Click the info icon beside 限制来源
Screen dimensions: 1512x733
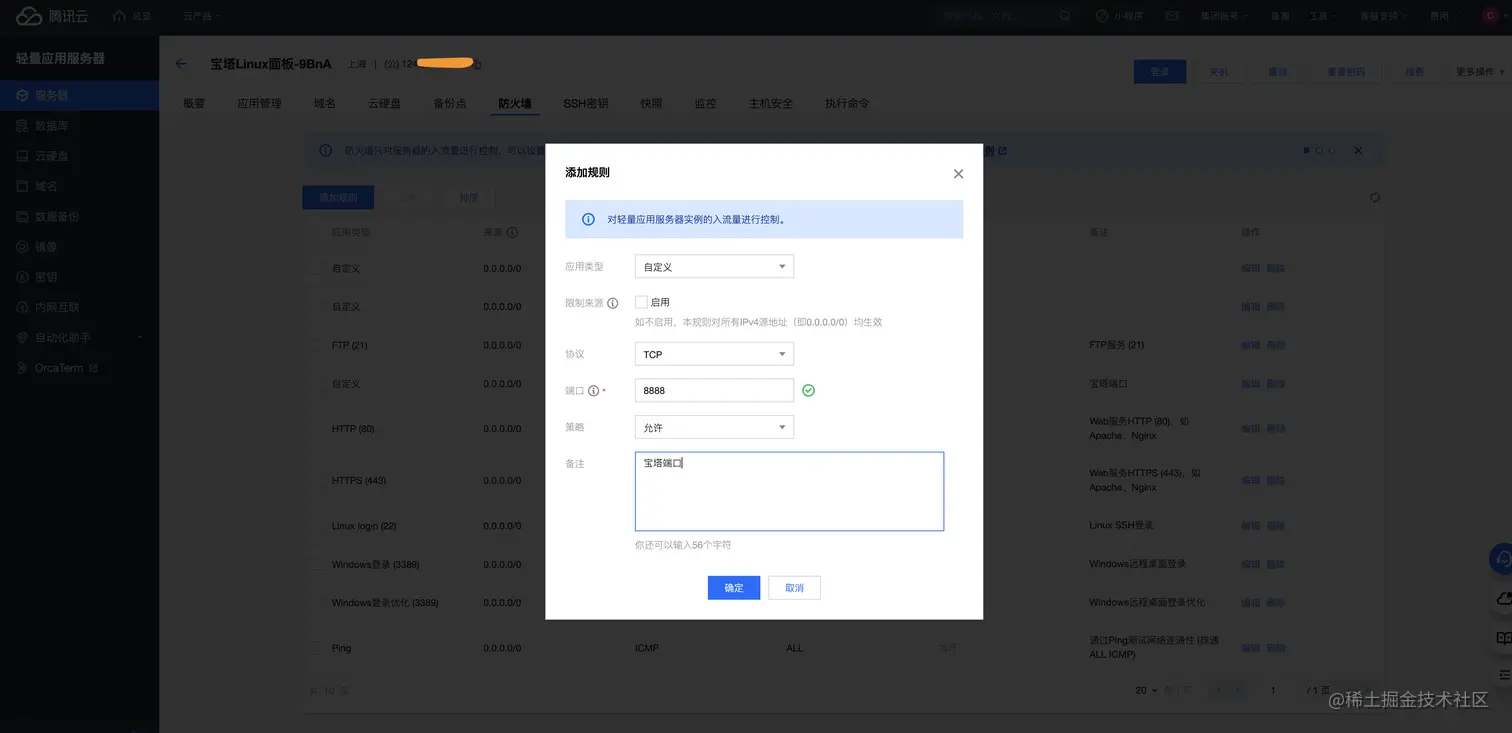[613, 303]
